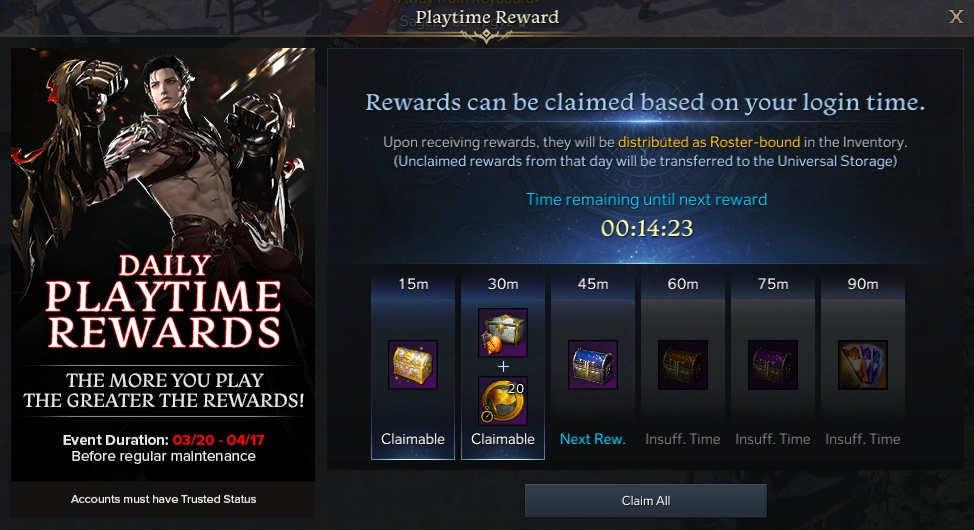This screenshot has height=530, width=974.
Task: Select the 60m Insuff. Time label
Action: click(x=683, y=439)
